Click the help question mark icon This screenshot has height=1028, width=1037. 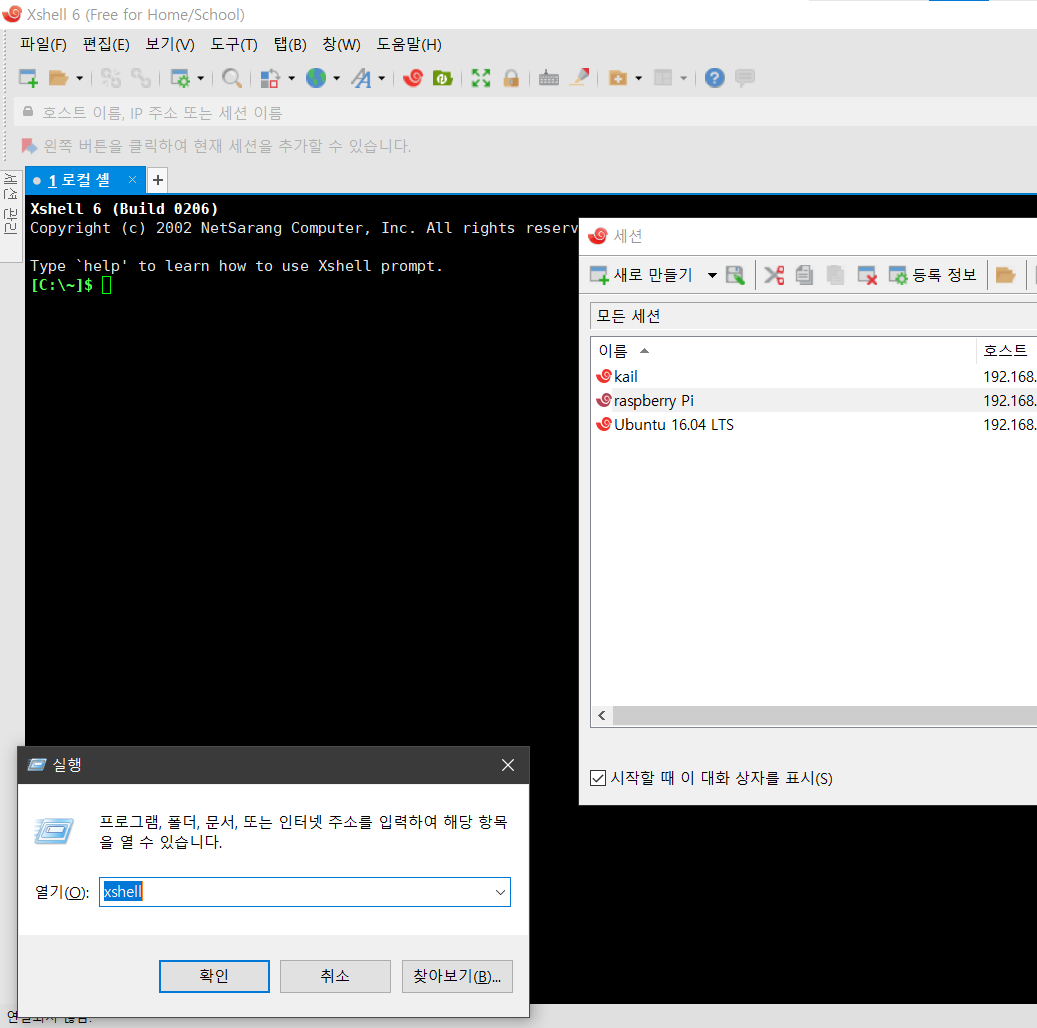click(714, 78)
